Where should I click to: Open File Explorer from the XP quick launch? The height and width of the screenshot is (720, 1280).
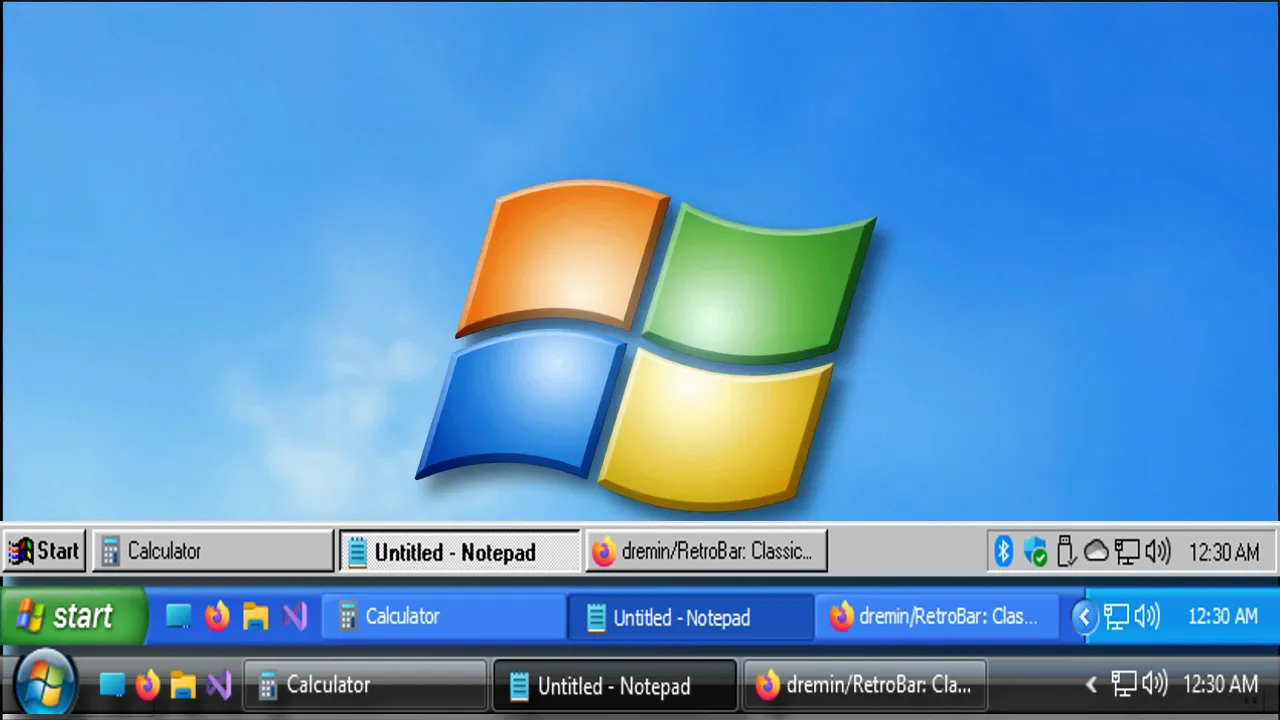coord(256,617)
